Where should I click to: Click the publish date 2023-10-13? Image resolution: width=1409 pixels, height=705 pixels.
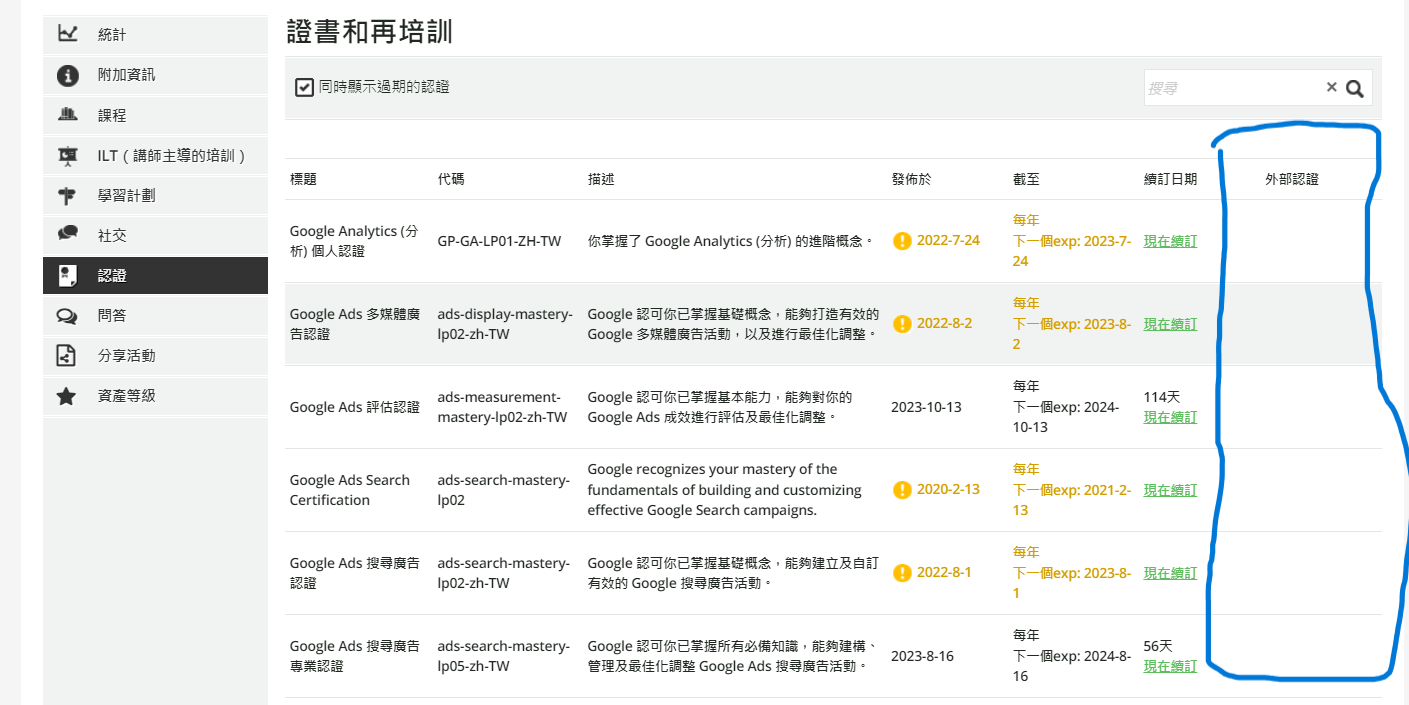tap(926, 407)
